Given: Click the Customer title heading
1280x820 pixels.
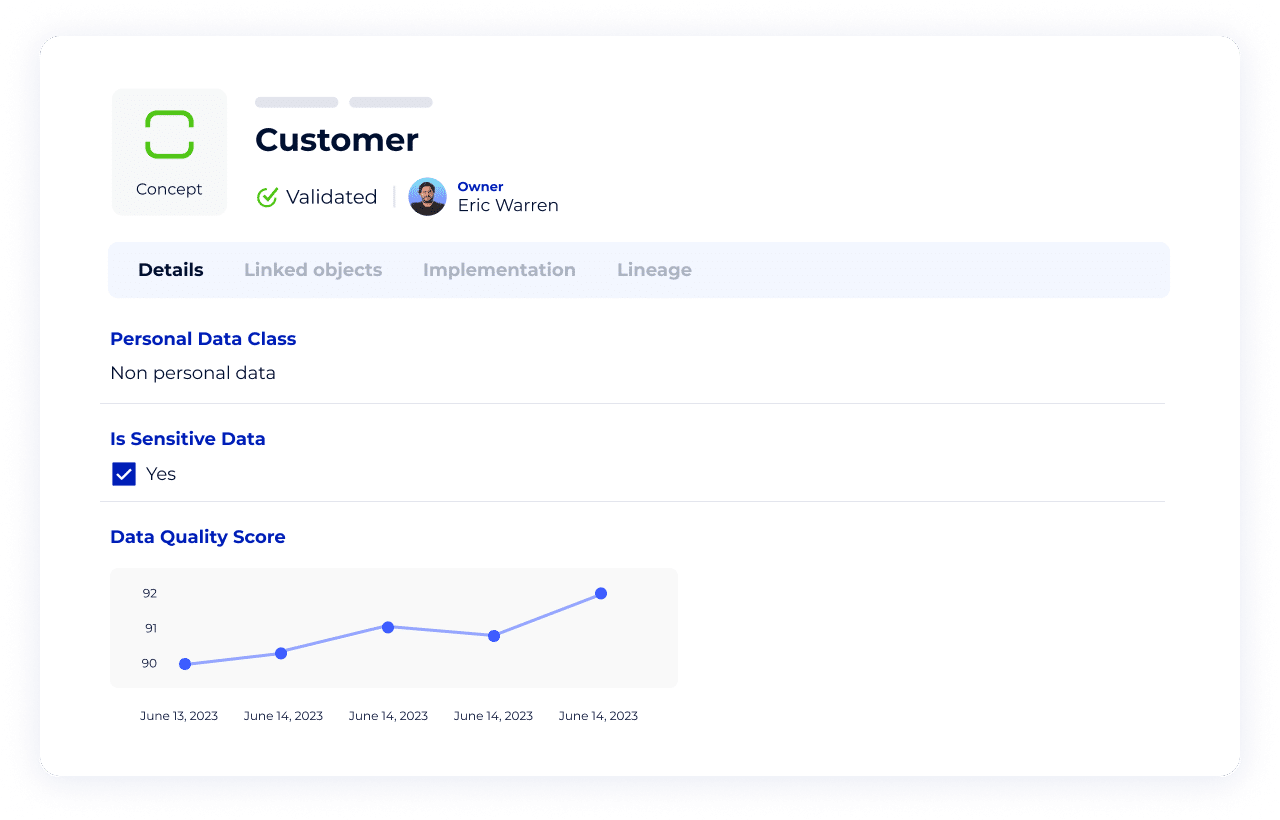Looking at the screenshot, I should [x=337, y=140].
